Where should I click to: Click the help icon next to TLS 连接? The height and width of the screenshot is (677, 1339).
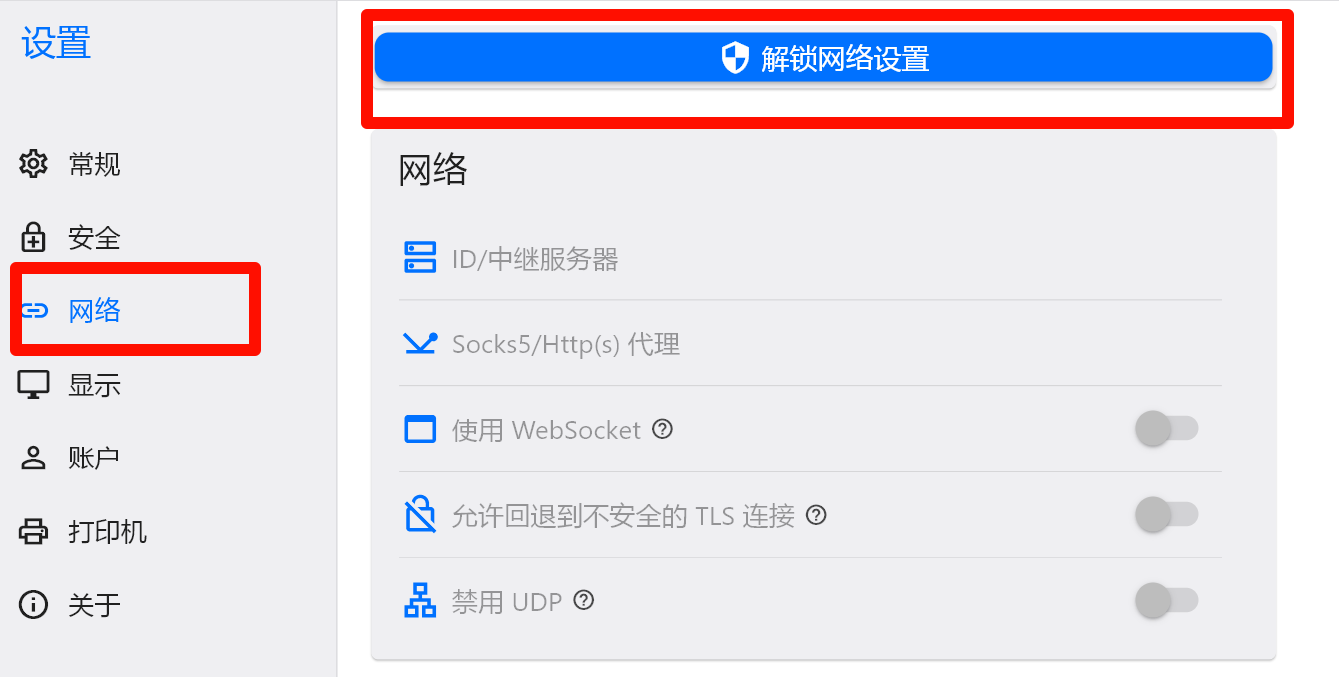pyautogui.click(x=817, y=515)
